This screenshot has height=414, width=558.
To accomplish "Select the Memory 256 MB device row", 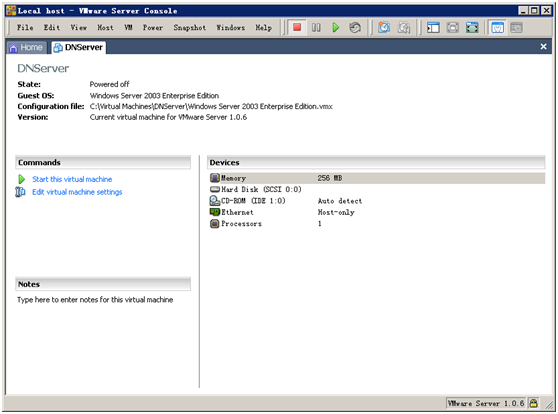I will pos(377,178).
